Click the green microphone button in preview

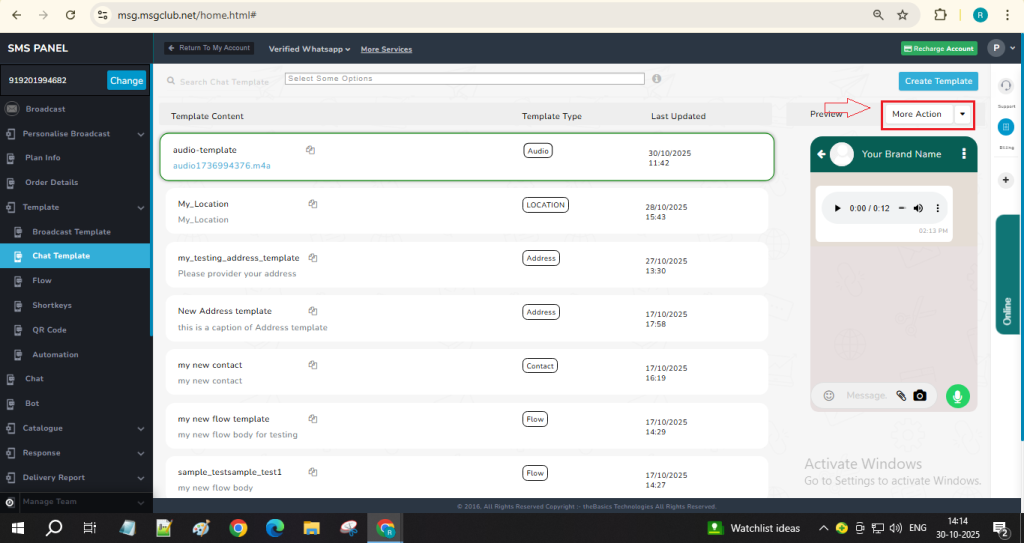click(x=958, y=396)
